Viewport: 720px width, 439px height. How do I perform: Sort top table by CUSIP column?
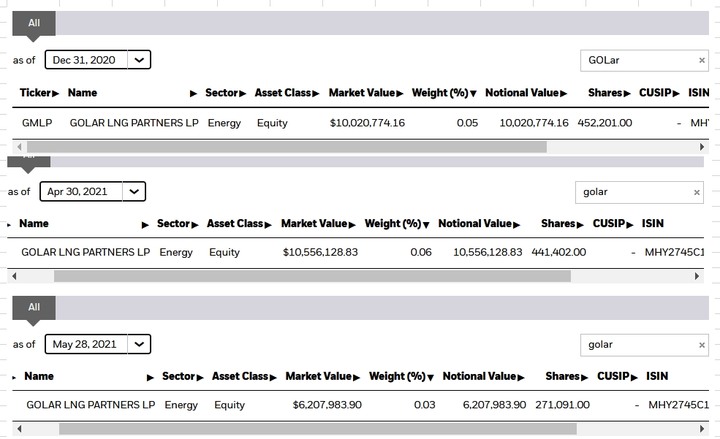coord(659,93)
